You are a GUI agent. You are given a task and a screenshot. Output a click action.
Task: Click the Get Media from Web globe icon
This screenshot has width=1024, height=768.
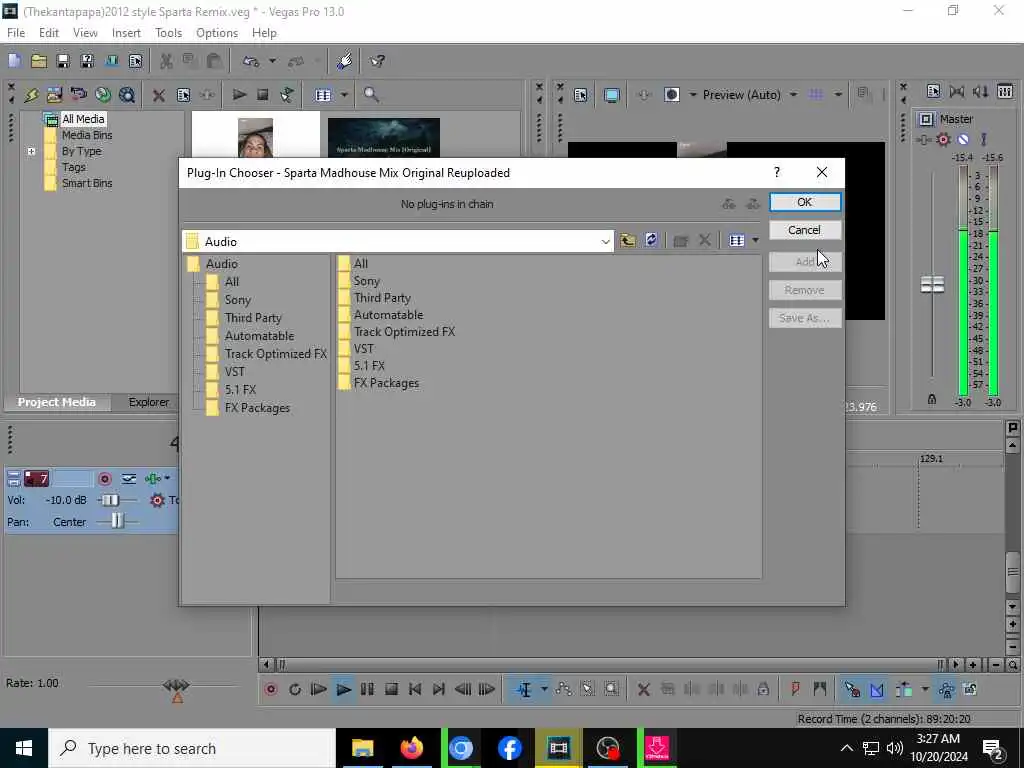(x=103, y=95)
